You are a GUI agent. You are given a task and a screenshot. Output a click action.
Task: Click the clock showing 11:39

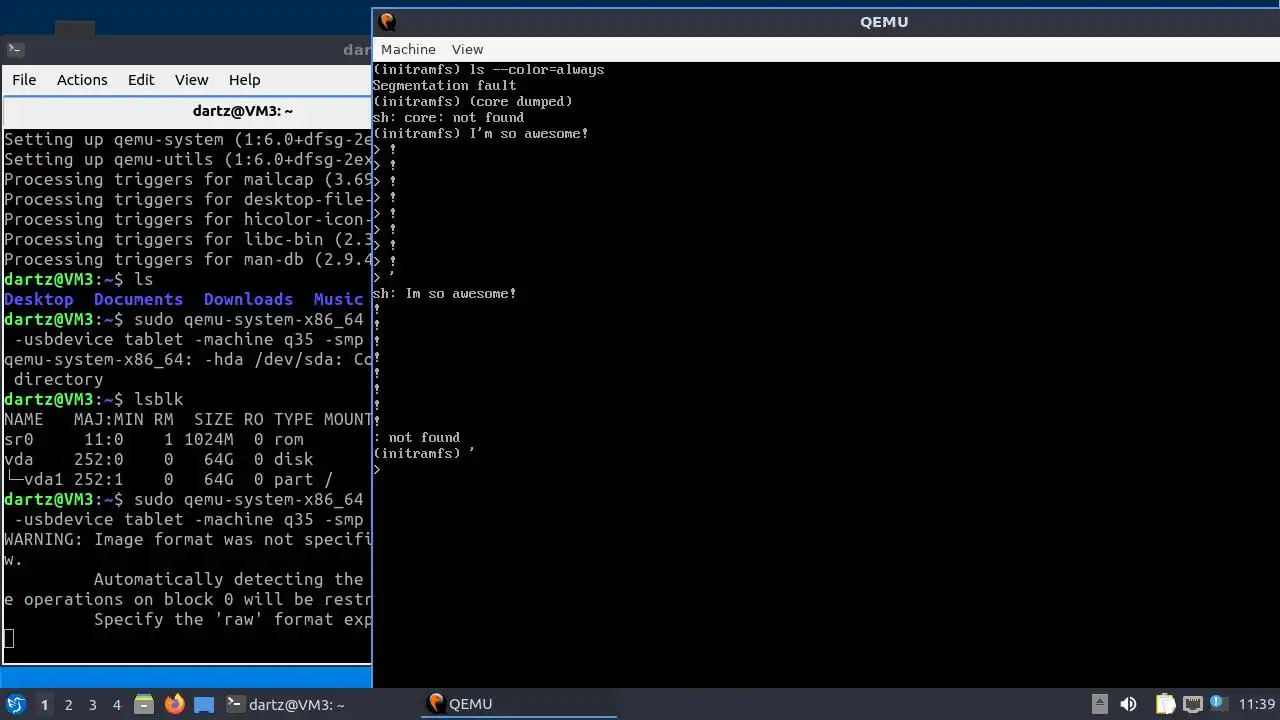(1256, 704)
